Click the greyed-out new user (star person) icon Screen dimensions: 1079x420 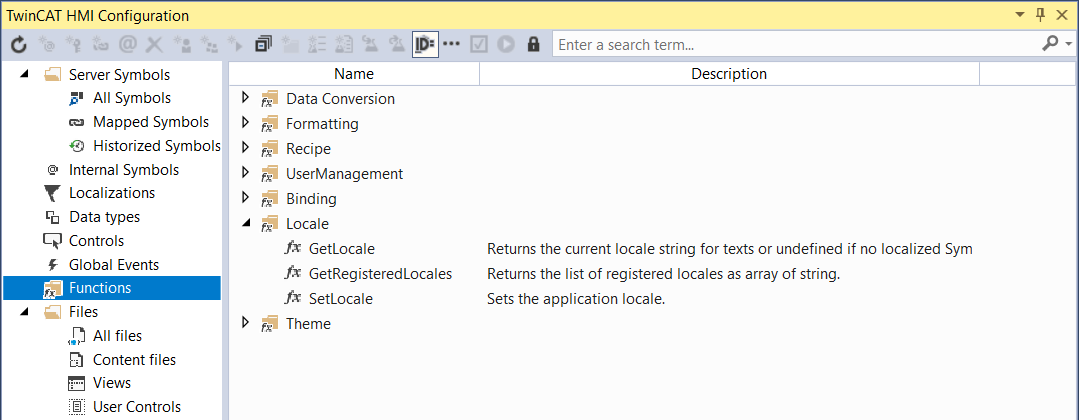[182, 45]
